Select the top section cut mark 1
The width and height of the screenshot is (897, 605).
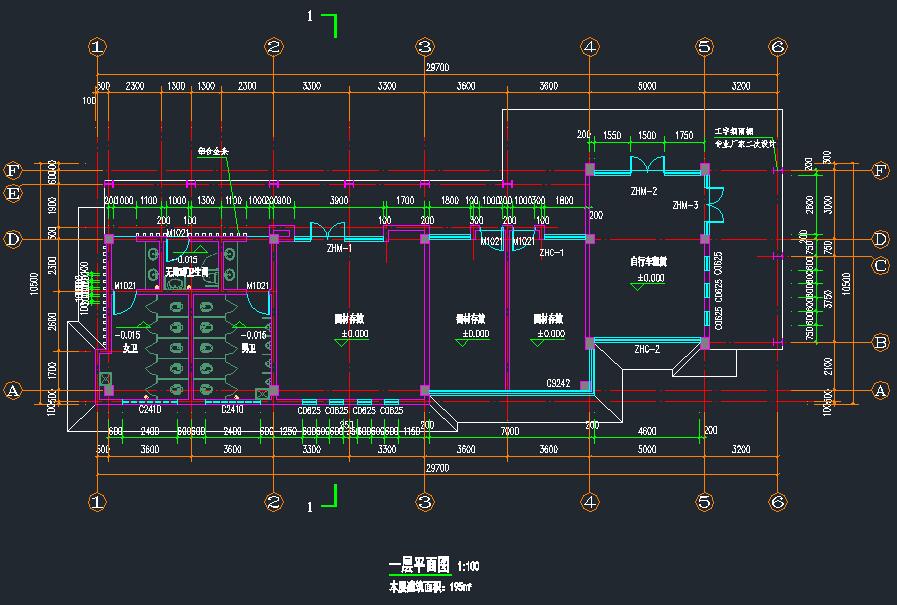pos(322,23)
